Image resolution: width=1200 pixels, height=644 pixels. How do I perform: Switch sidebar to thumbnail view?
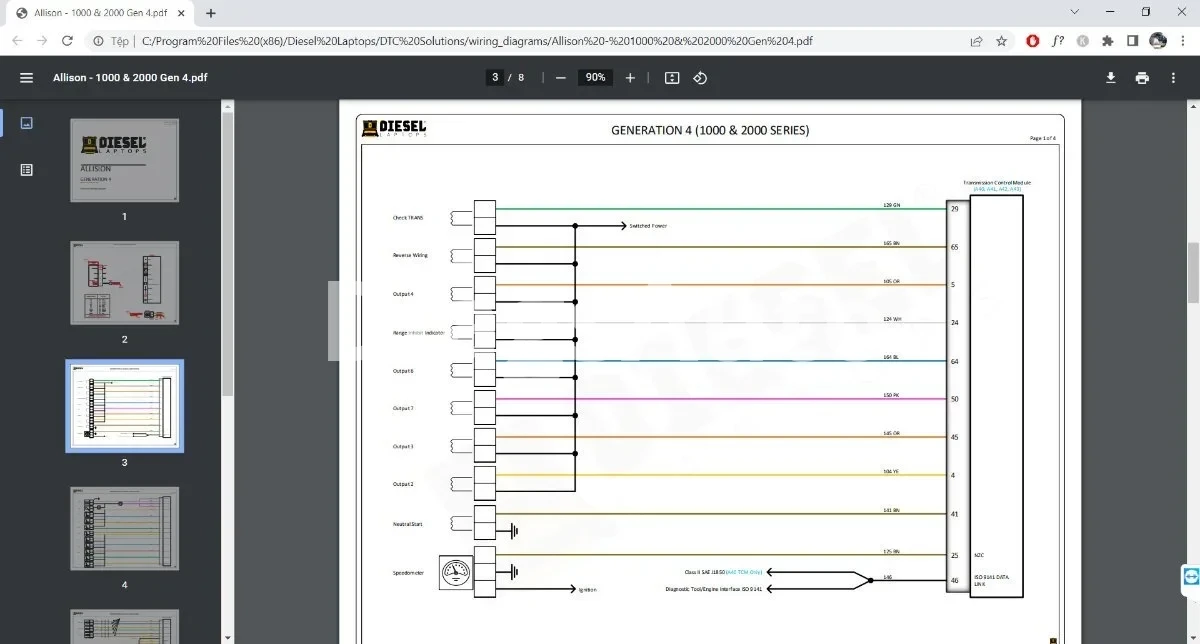pyautogui.click(x=27, y=123)
